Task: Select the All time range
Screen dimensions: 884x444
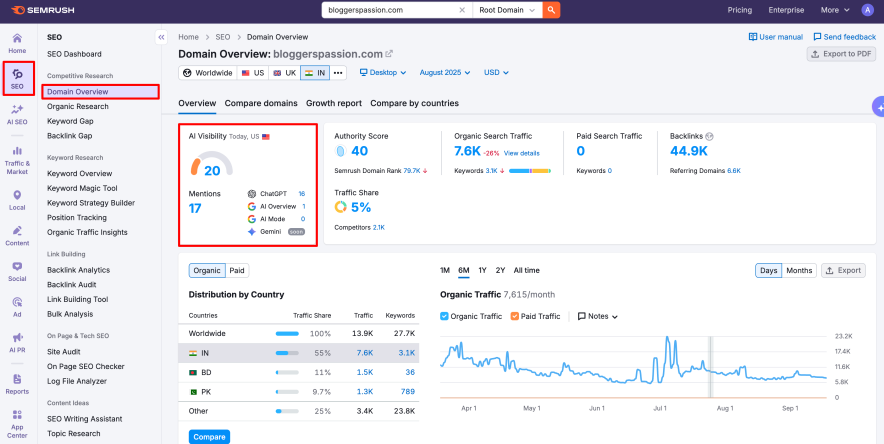Action: point(527,270)
